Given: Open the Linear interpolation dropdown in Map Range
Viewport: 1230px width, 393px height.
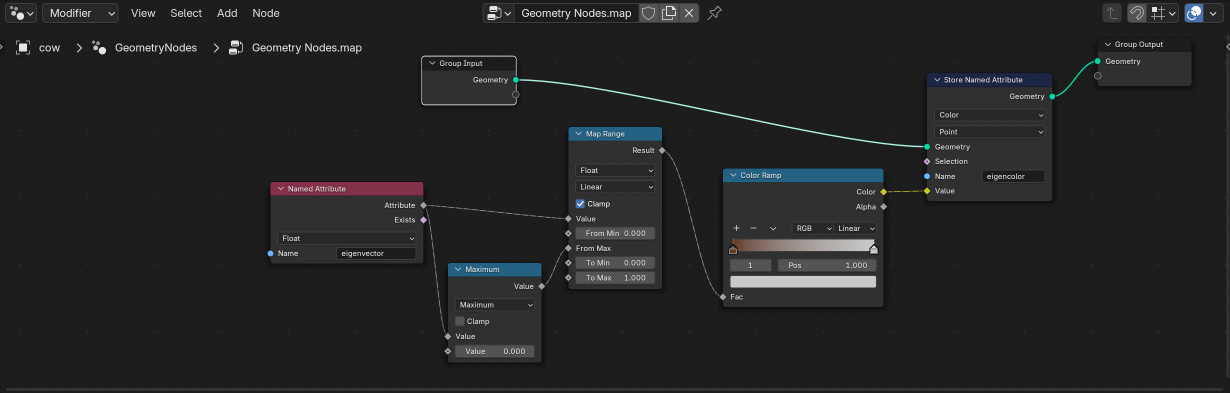Looking at the screenshot, I should [x=615, y=186].
